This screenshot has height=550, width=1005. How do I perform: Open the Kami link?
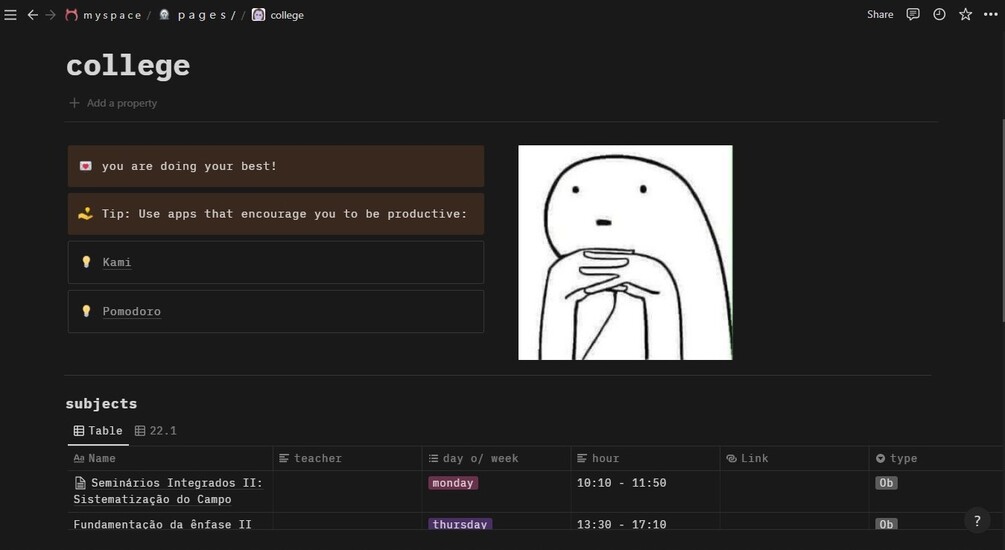(x=117, y=262)
